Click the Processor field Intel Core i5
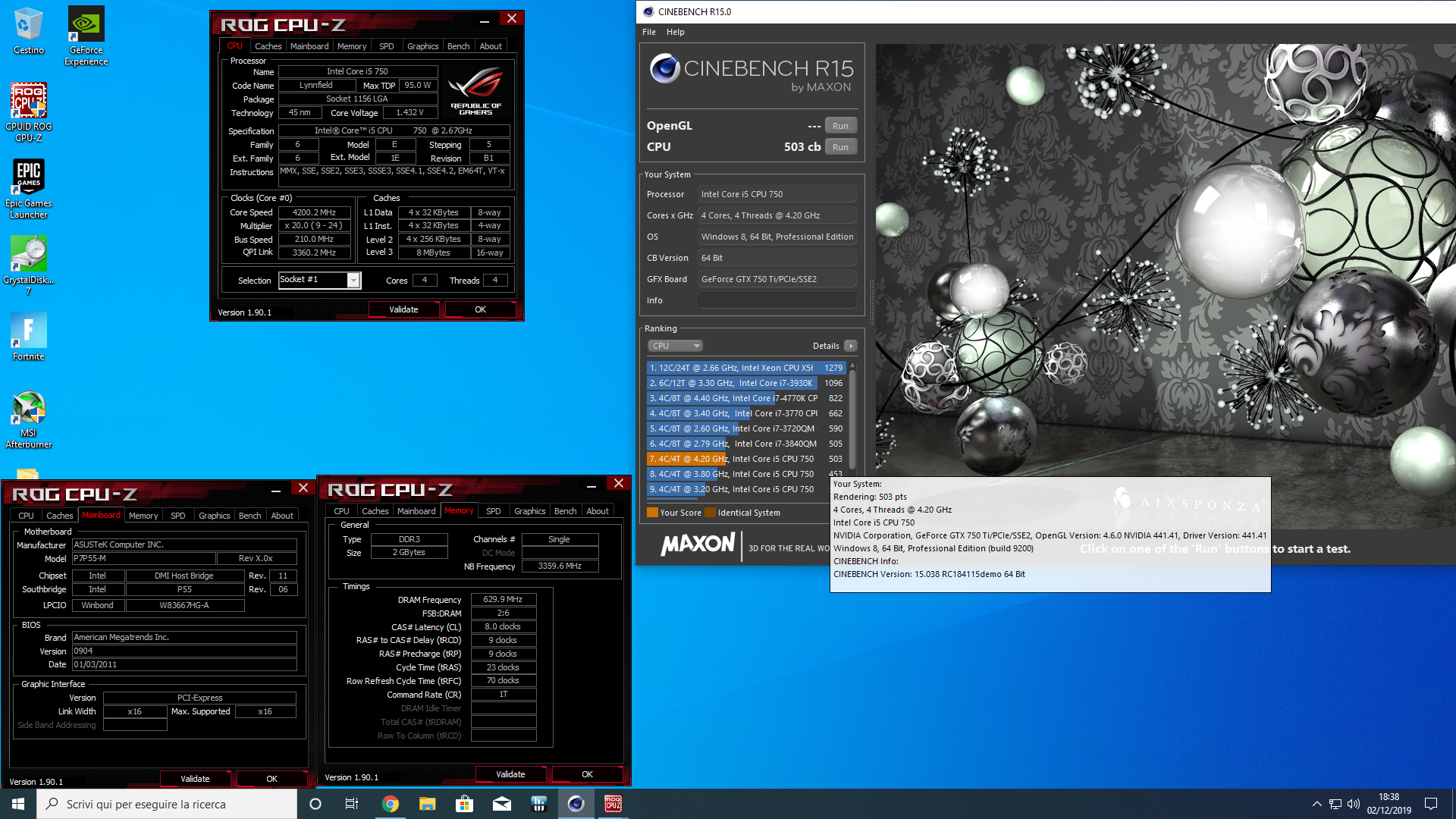Screen dimensions: 1456x819 tap(777, 194)
